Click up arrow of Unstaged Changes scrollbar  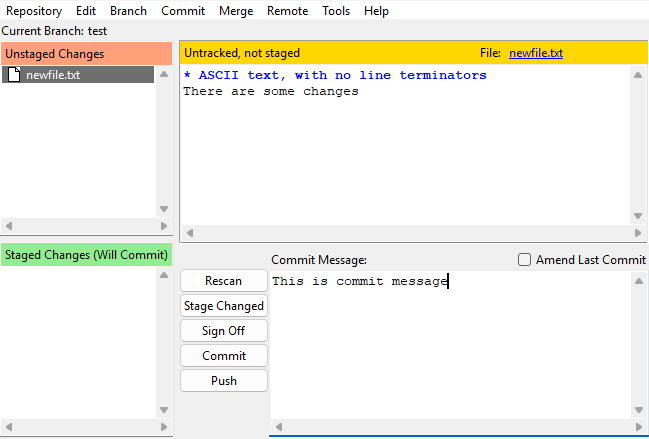(164, 74)
